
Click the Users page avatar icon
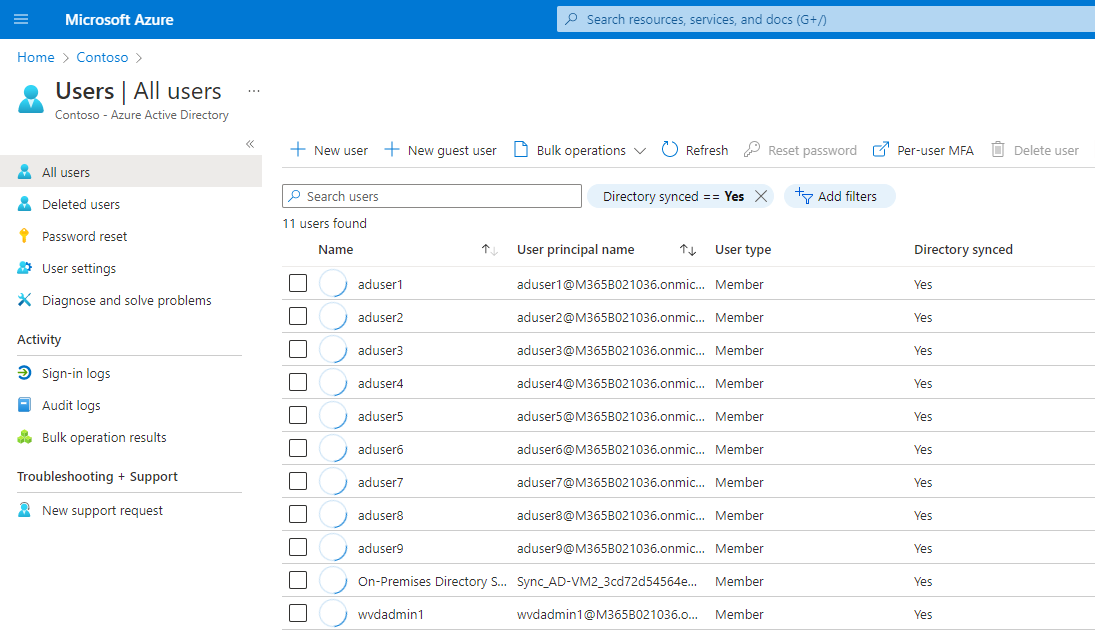point(31,98)
